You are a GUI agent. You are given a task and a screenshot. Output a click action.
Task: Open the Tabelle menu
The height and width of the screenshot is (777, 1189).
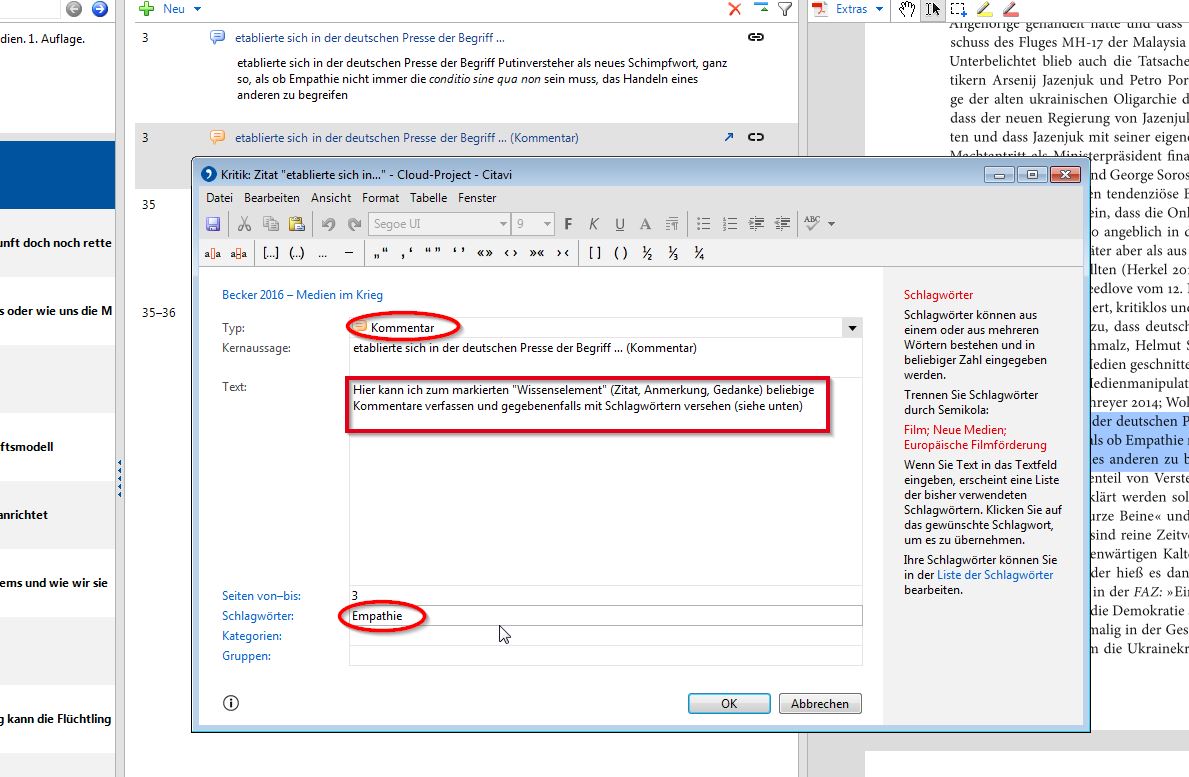point(428,198)
